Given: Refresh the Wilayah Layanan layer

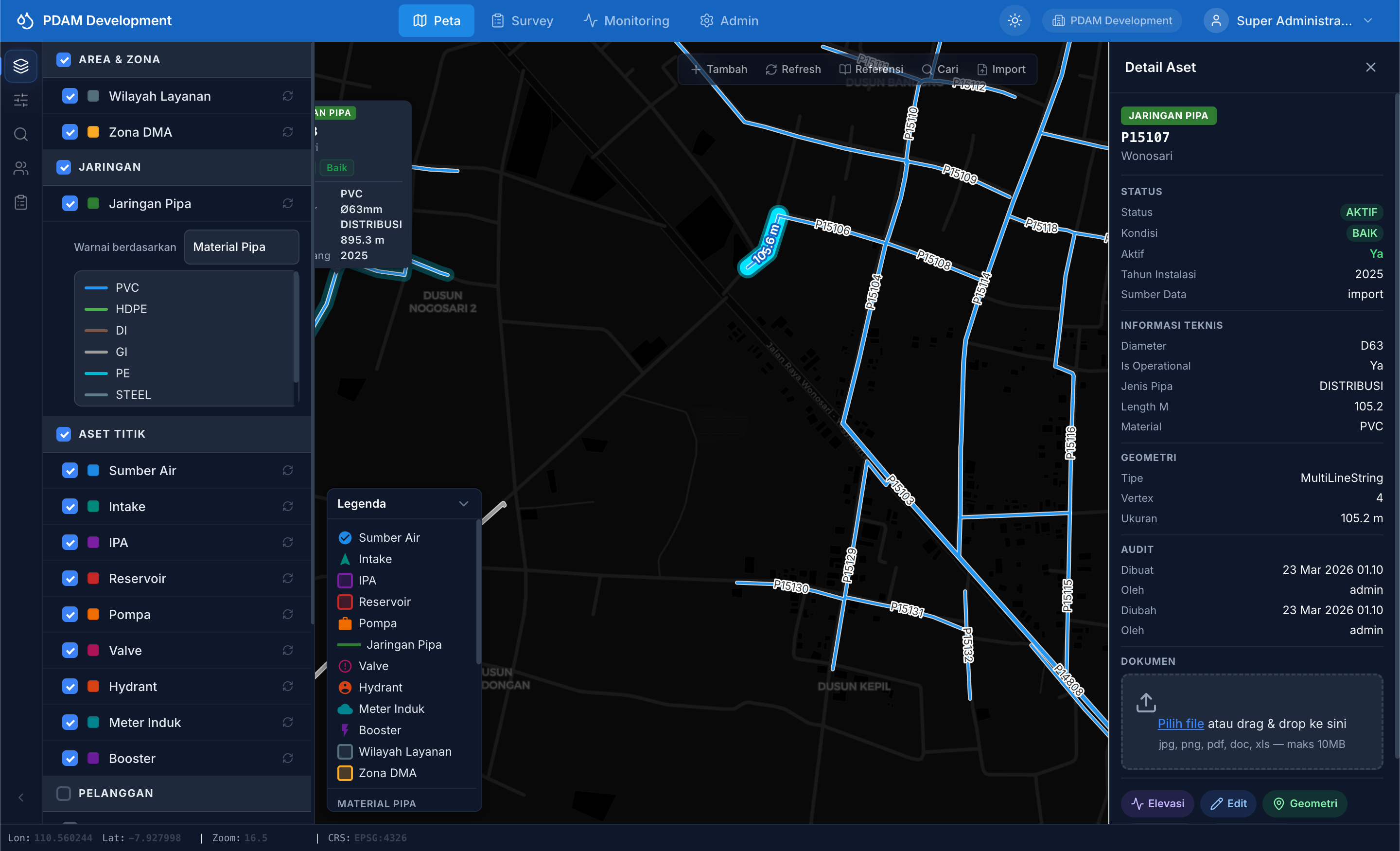Looking at the screenshot, I should click(x=287, y=96).
